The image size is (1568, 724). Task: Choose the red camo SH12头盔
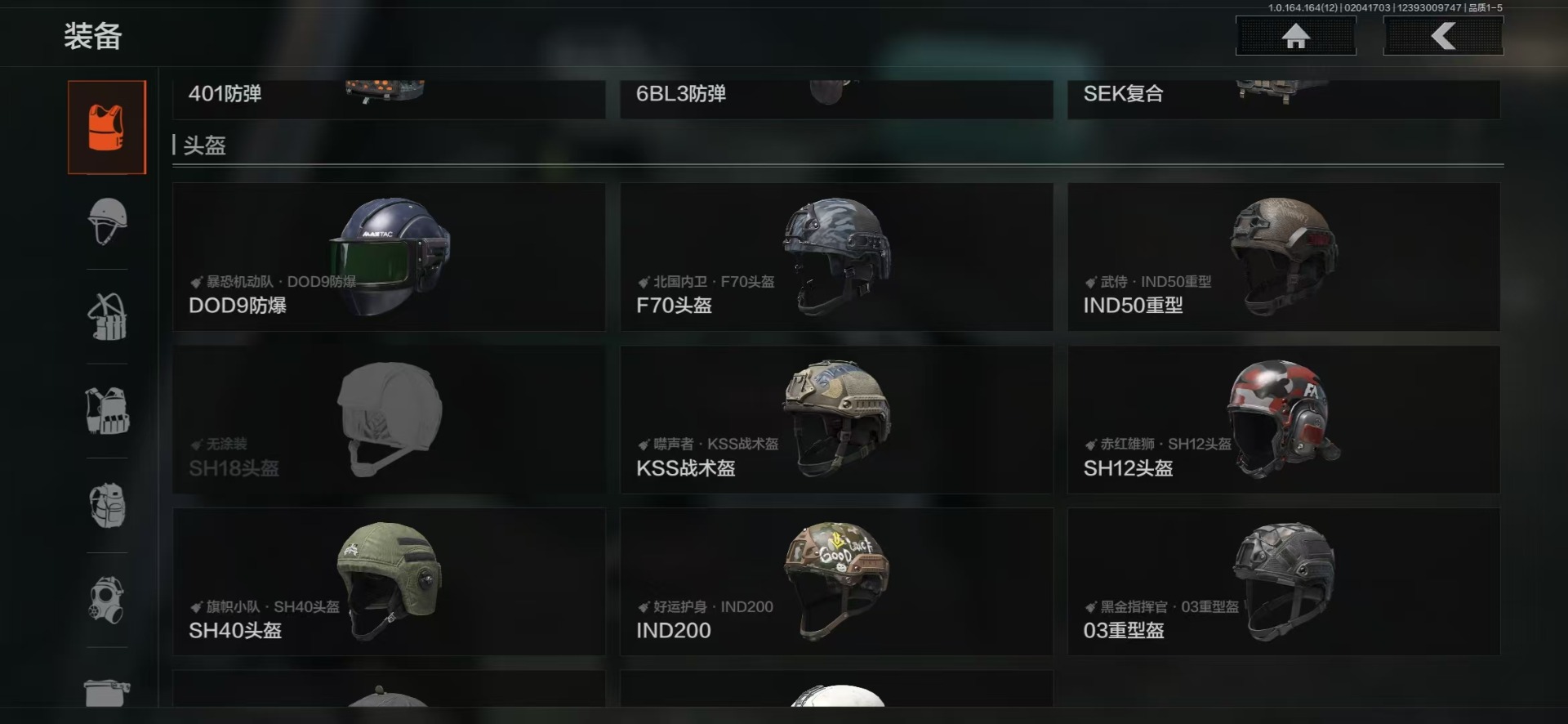pyautogui.click(x=1284, y=419)
